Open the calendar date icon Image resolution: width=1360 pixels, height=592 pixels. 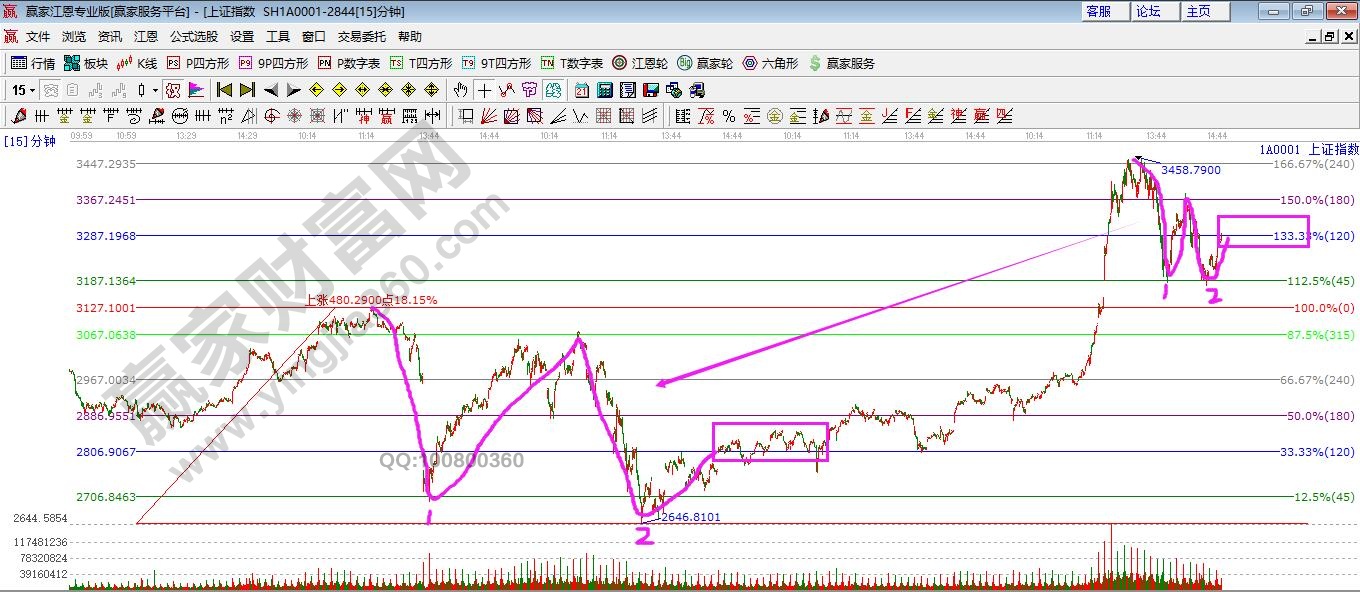click(582, 90)
